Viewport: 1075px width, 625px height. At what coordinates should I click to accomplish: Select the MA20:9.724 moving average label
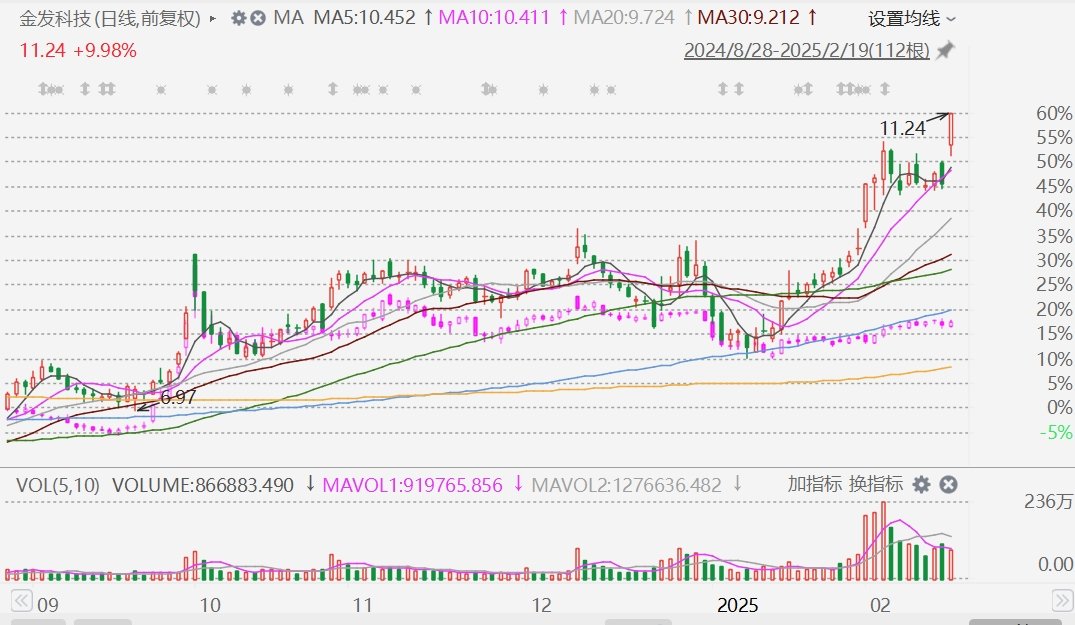coord(624,18)
